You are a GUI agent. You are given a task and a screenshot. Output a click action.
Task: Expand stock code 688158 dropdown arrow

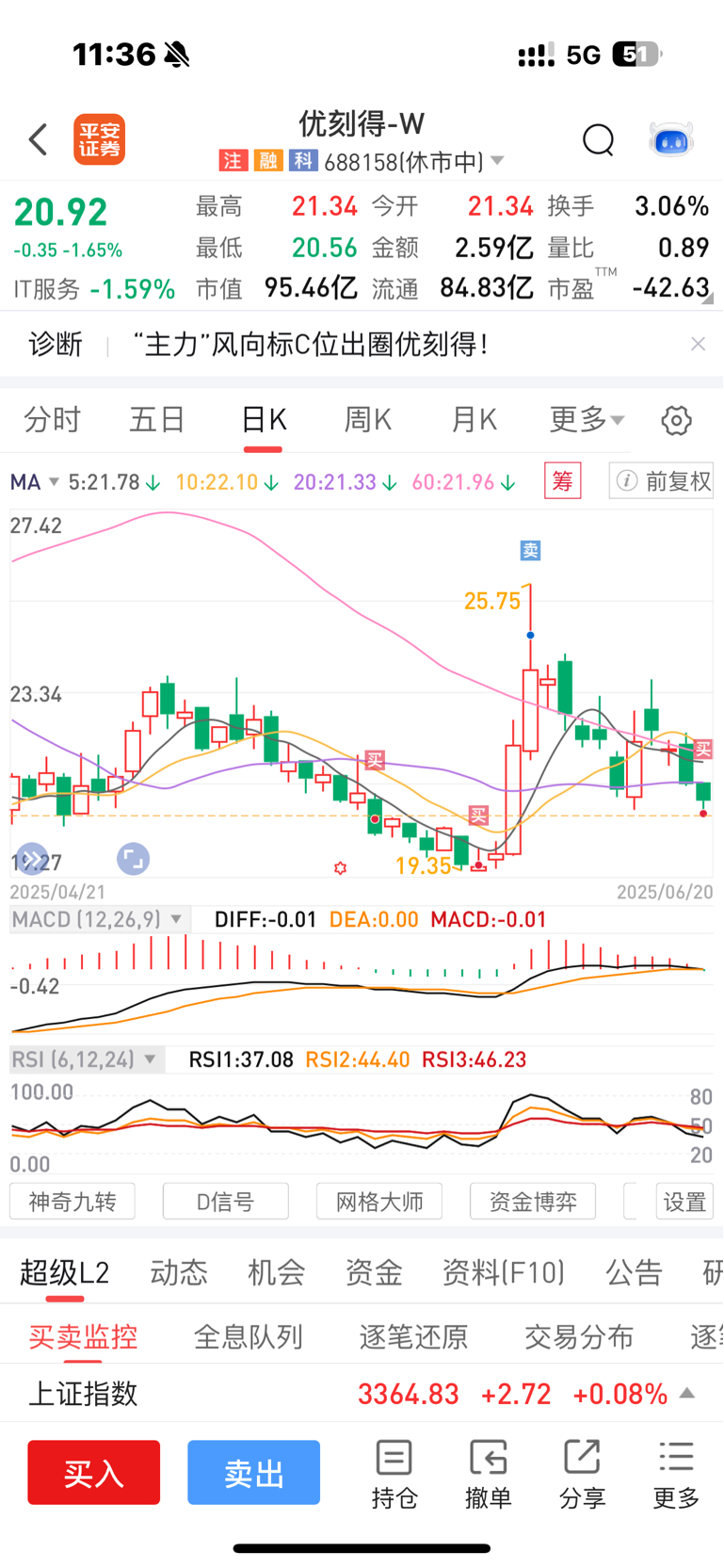click(x=497, y=161)
